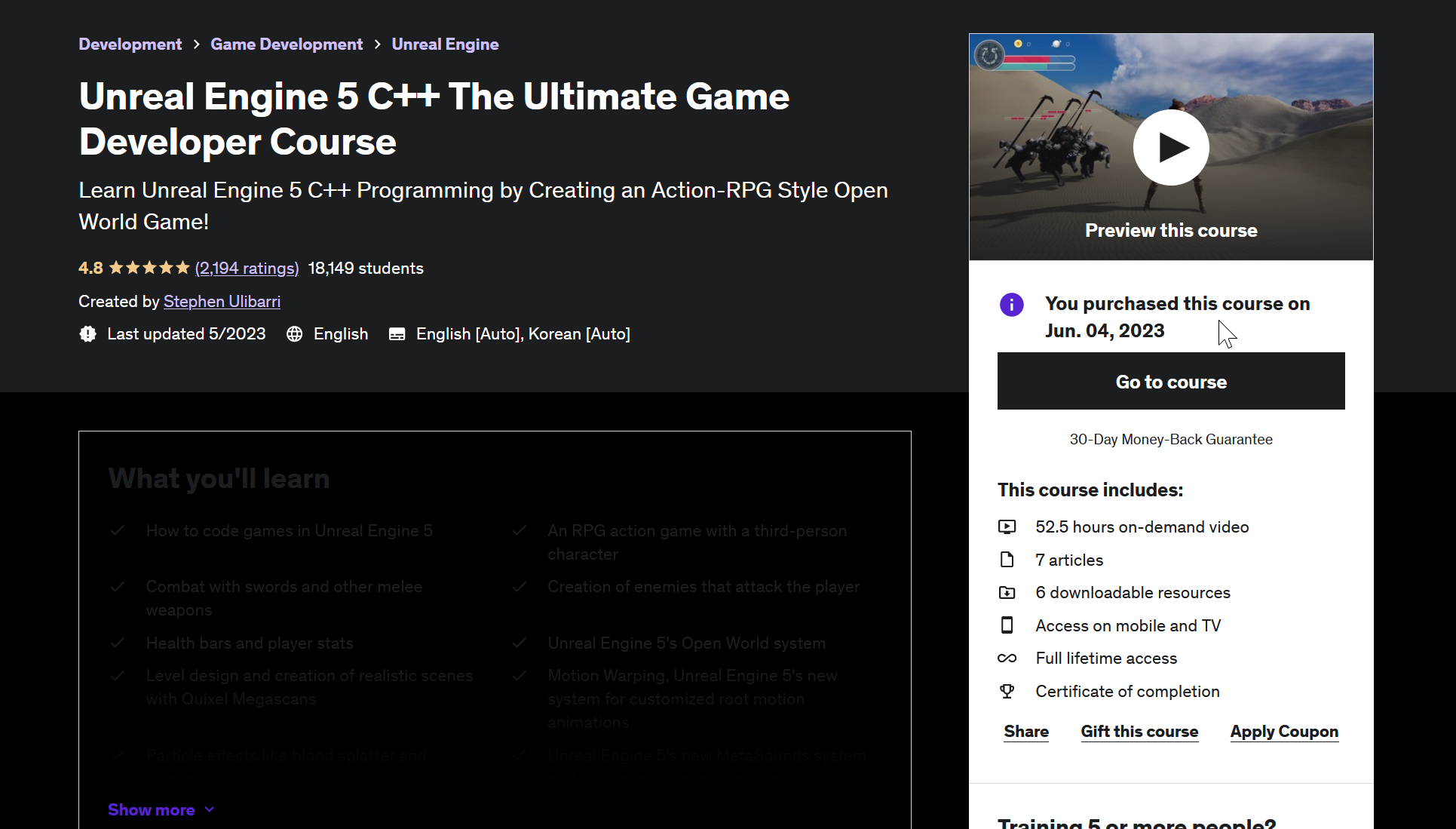Click the course preview thumbnail image
The width and height of the screenshot is (1456, 829).
pos(1171,147)
